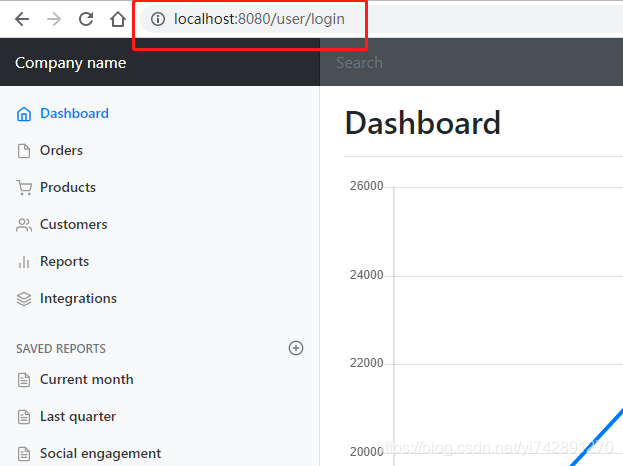Screen dimensions: 623x466
Task: Go to Integrations page
Action: [x=78, y=298]
